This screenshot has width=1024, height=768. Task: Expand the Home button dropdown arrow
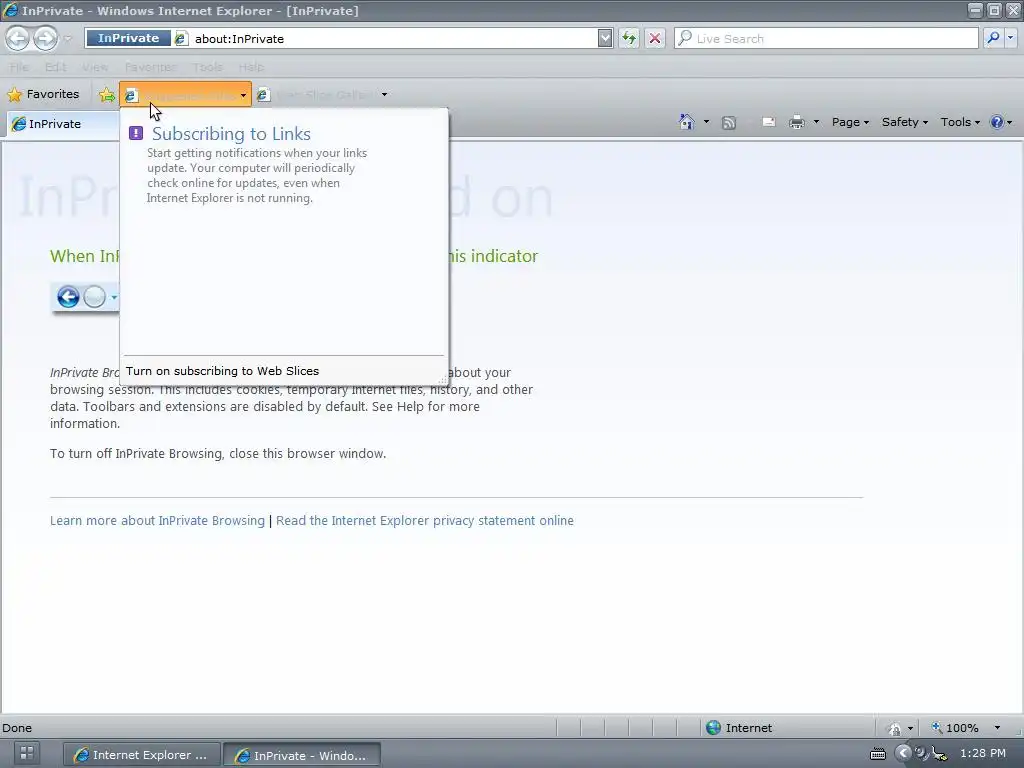click(706, 122)
